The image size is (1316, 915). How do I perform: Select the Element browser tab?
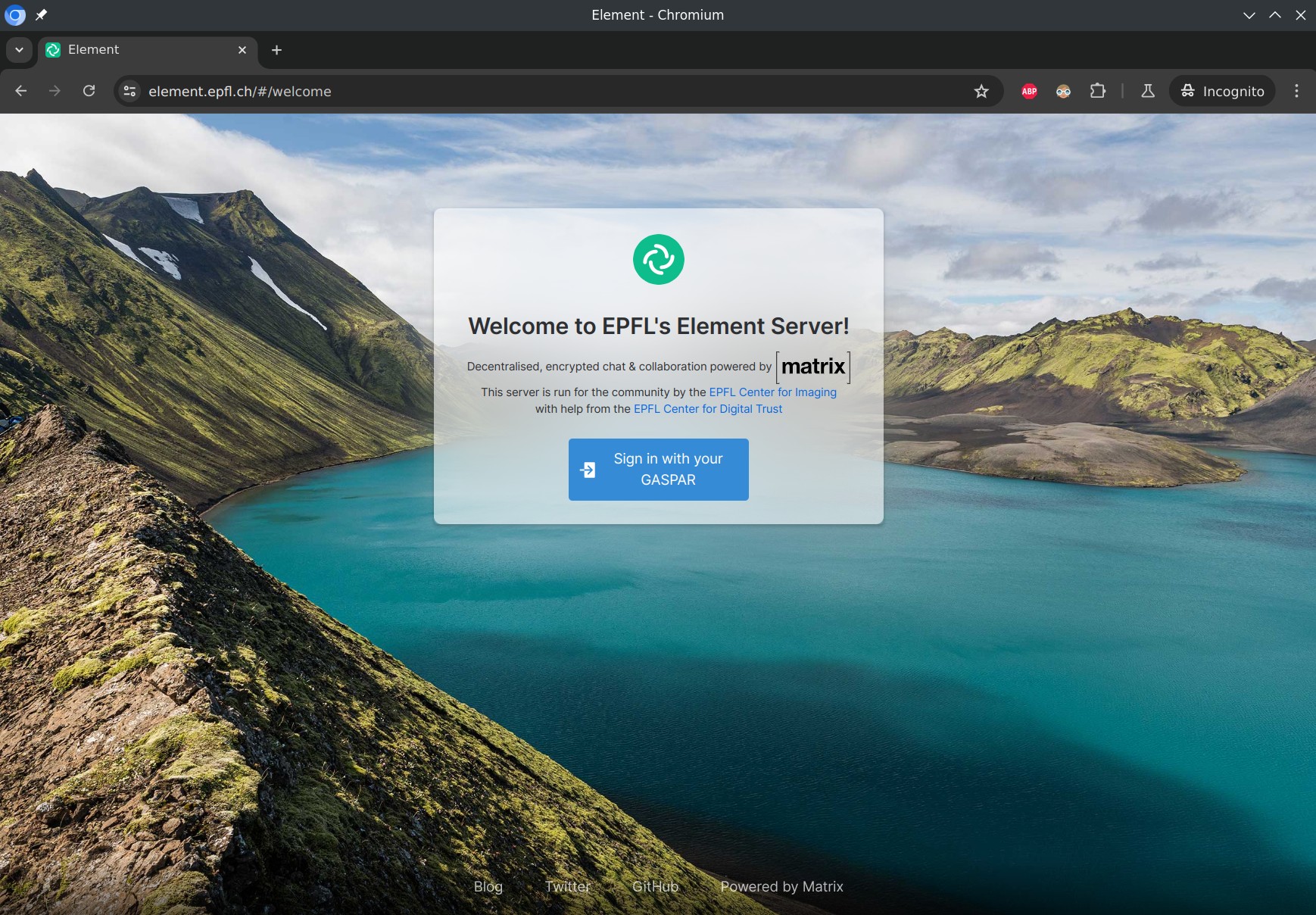click(136, 50)
